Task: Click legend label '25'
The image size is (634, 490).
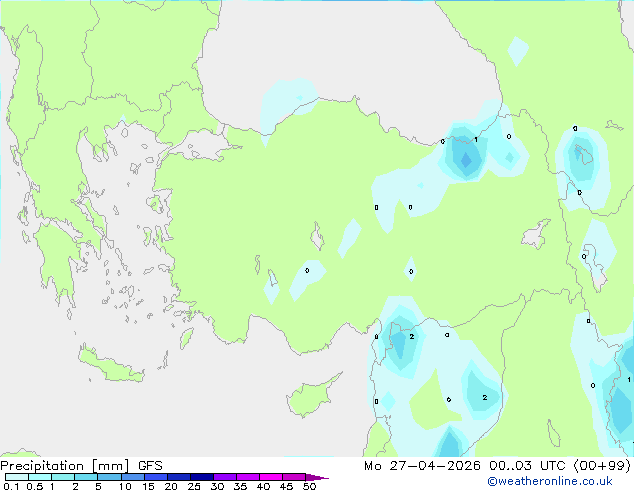Action: coord(194,486)
